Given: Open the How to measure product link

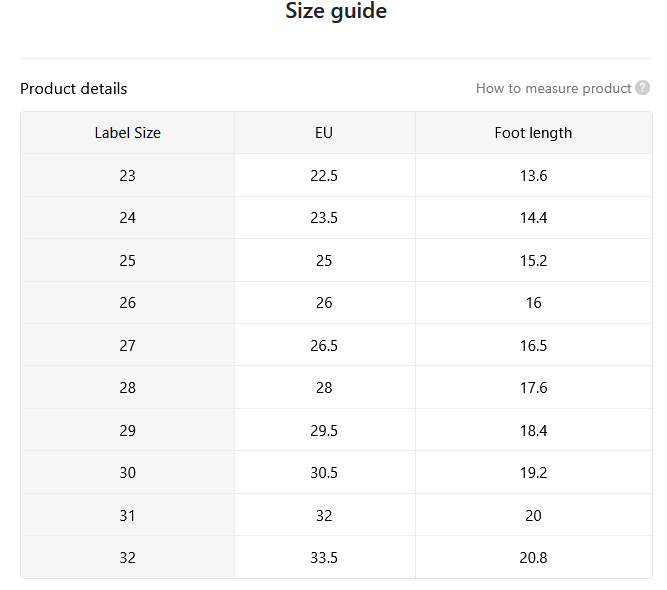Looking at the screenshot, I should click(x=553, y=88).
